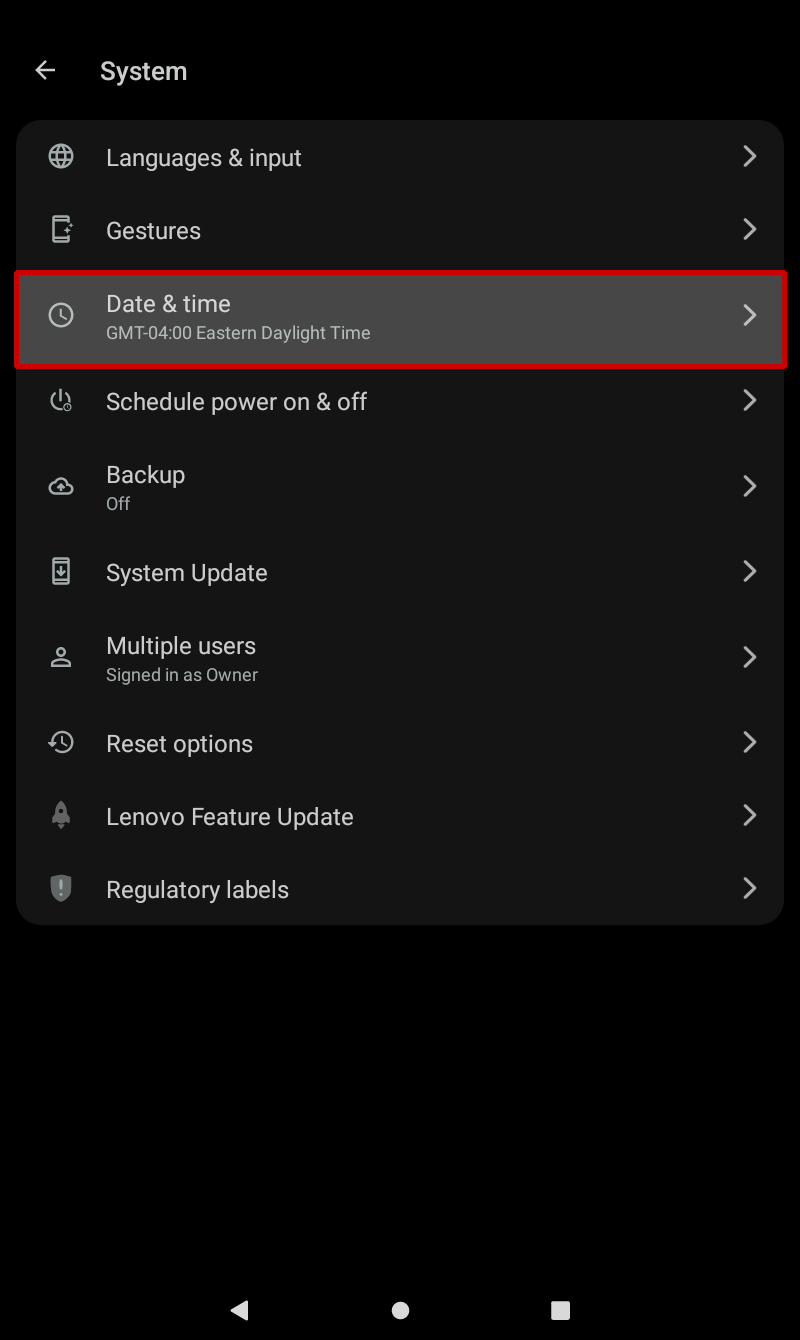Click the Multiple users person icon

[61, 657]
